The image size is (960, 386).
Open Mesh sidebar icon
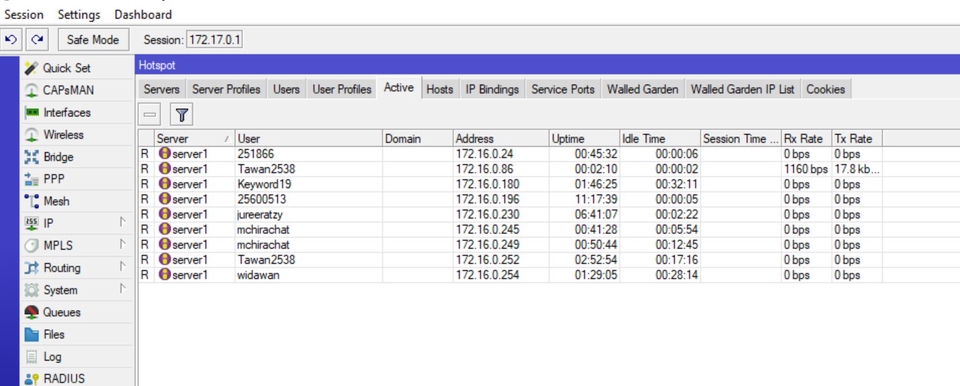(x=31, y=201)
